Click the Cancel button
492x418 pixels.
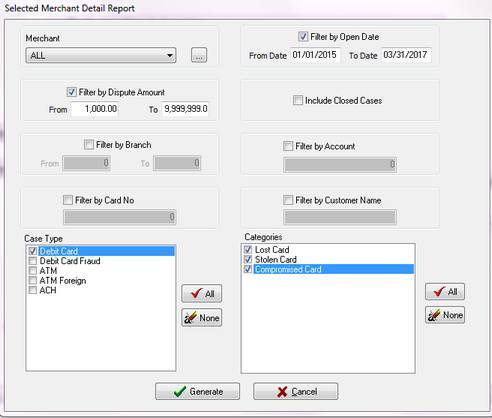pyautogui.click(x=296, y=391)
